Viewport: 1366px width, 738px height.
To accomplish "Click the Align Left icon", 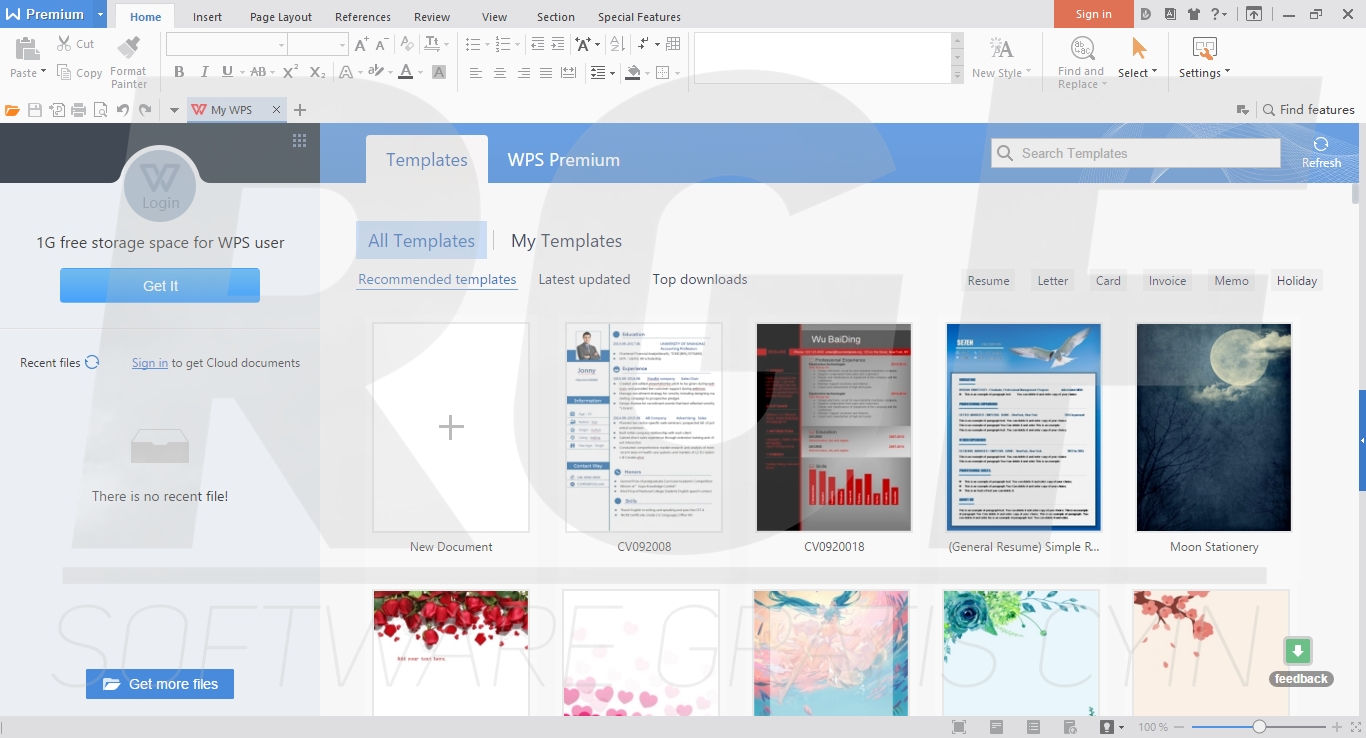I will [476, 73].
